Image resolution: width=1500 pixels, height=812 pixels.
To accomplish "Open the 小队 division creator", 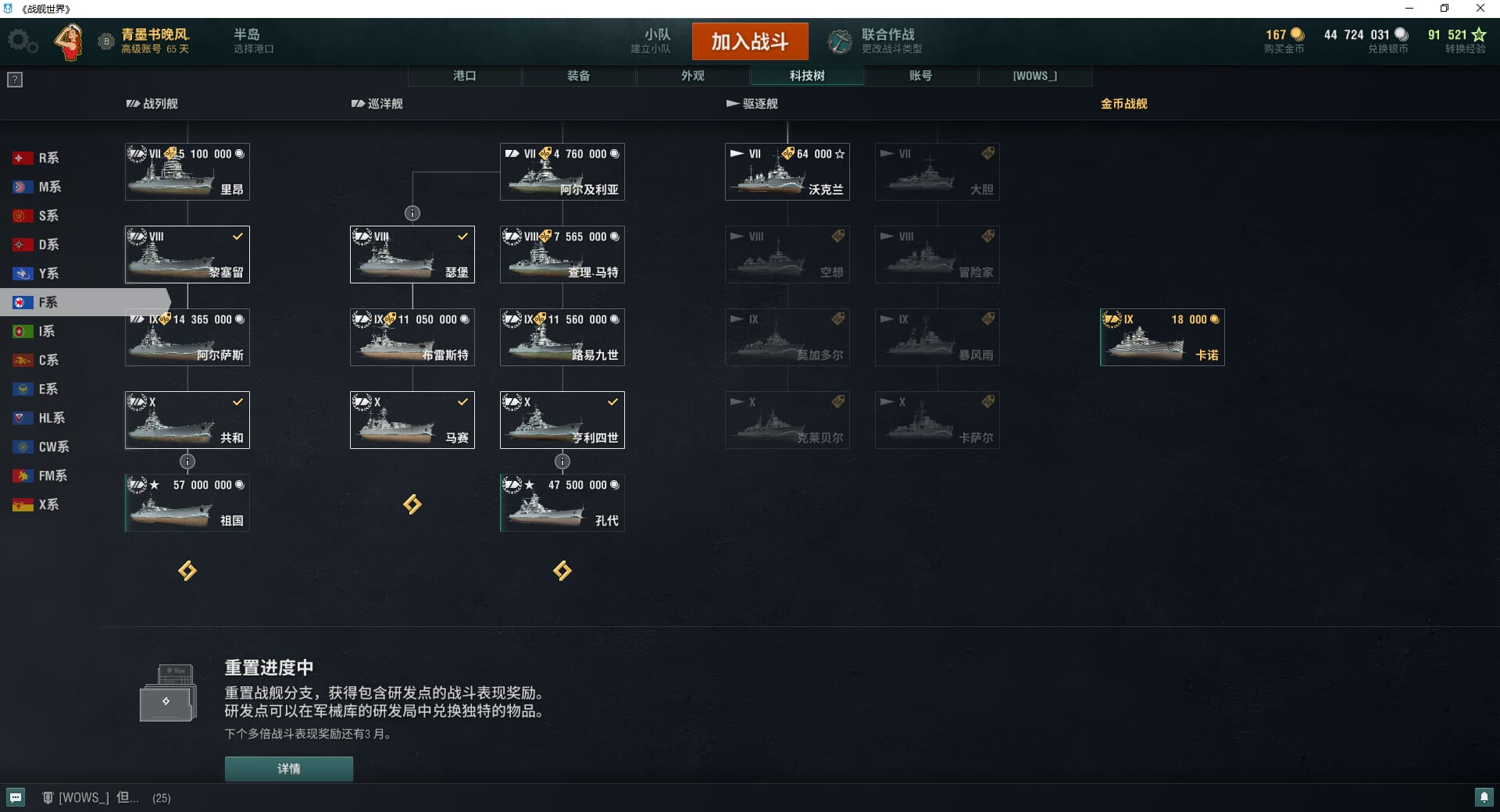I will pos(651,41).
